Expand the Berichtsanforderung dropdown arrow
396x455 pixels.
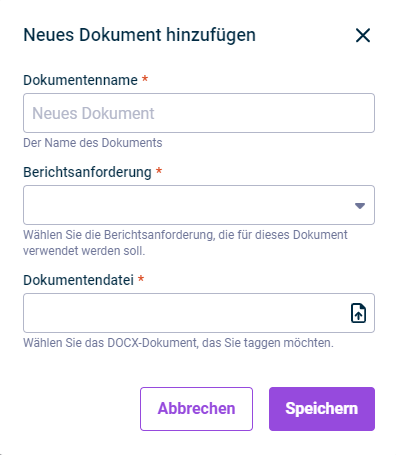click(360, 206)
